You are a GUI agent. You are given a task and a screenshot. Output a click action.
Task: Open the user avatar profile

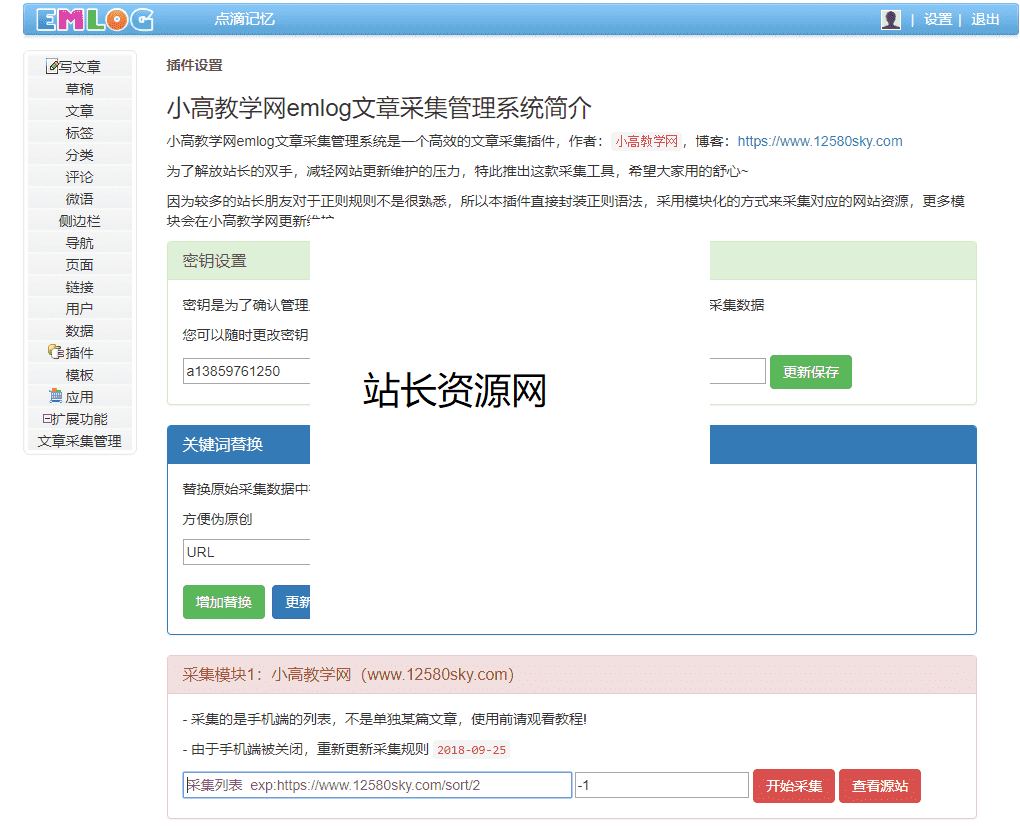890,19
